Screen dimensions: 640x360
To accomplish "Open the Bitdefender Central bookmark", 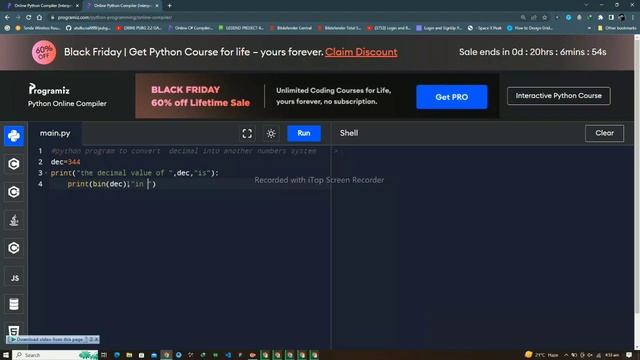I will tap(291, 28).
